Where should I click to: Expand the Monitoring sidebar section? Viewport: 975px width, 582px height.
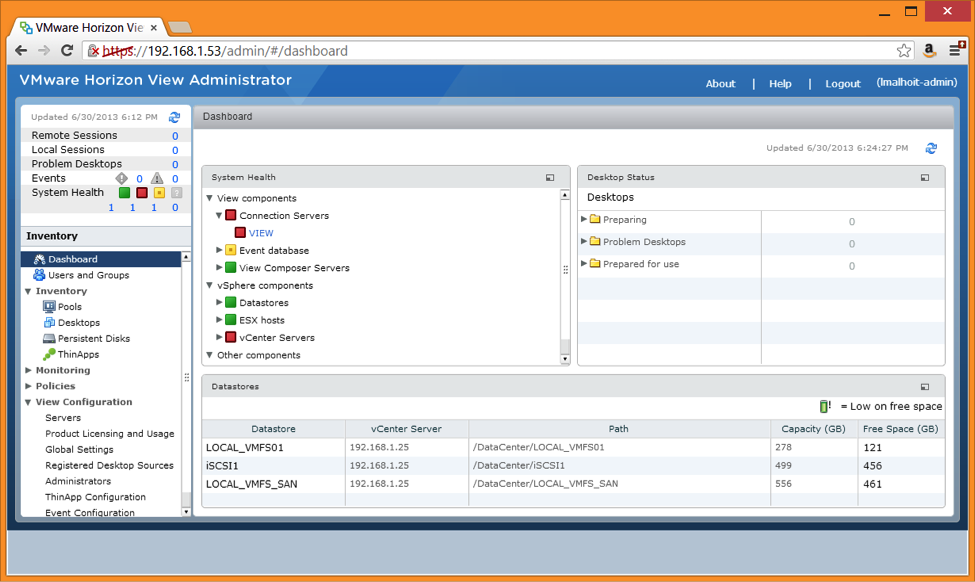coord(29,370)
